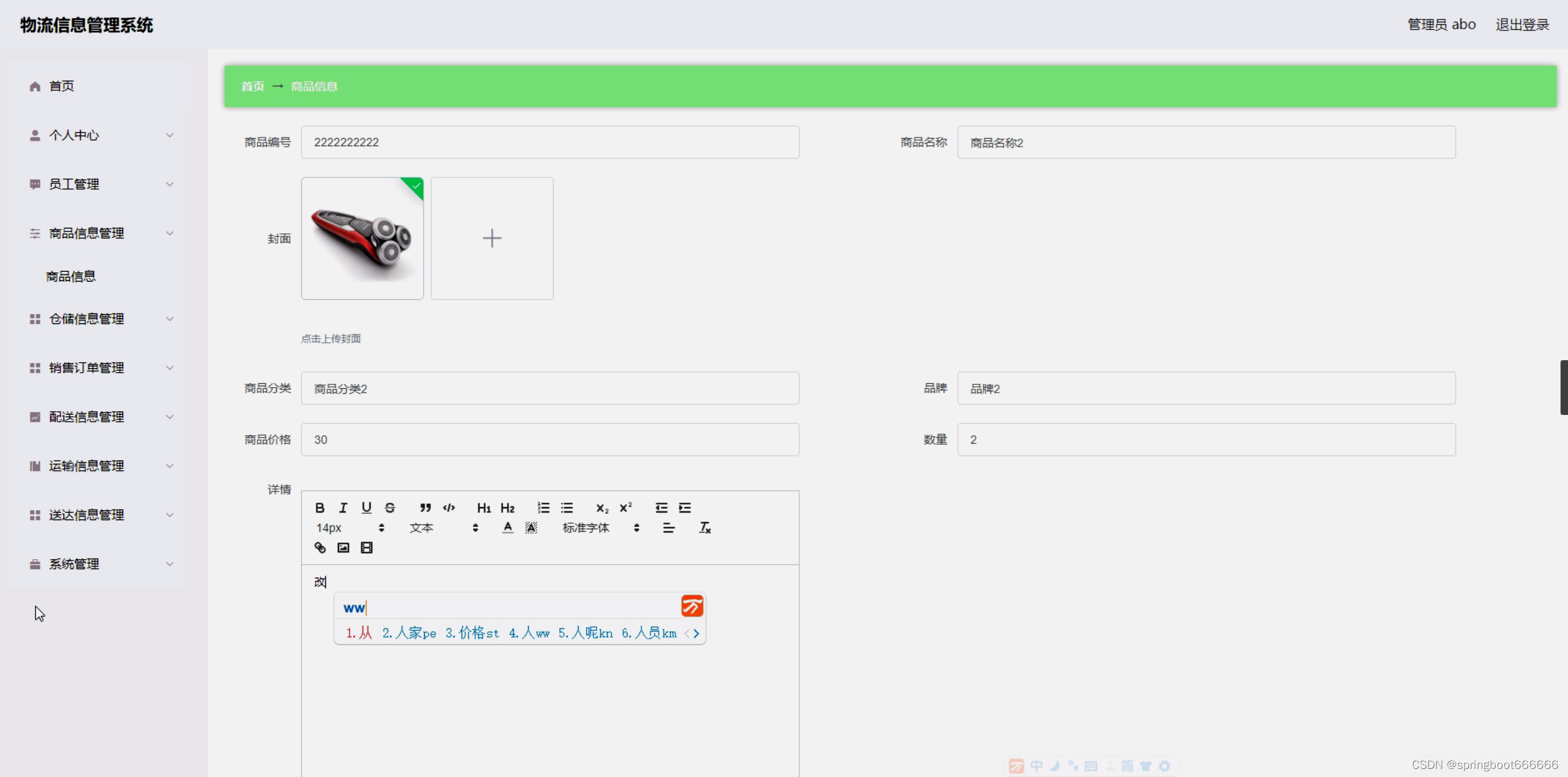
Task: Insert a blockquote in the editor
Action: [x=425, y=508]
